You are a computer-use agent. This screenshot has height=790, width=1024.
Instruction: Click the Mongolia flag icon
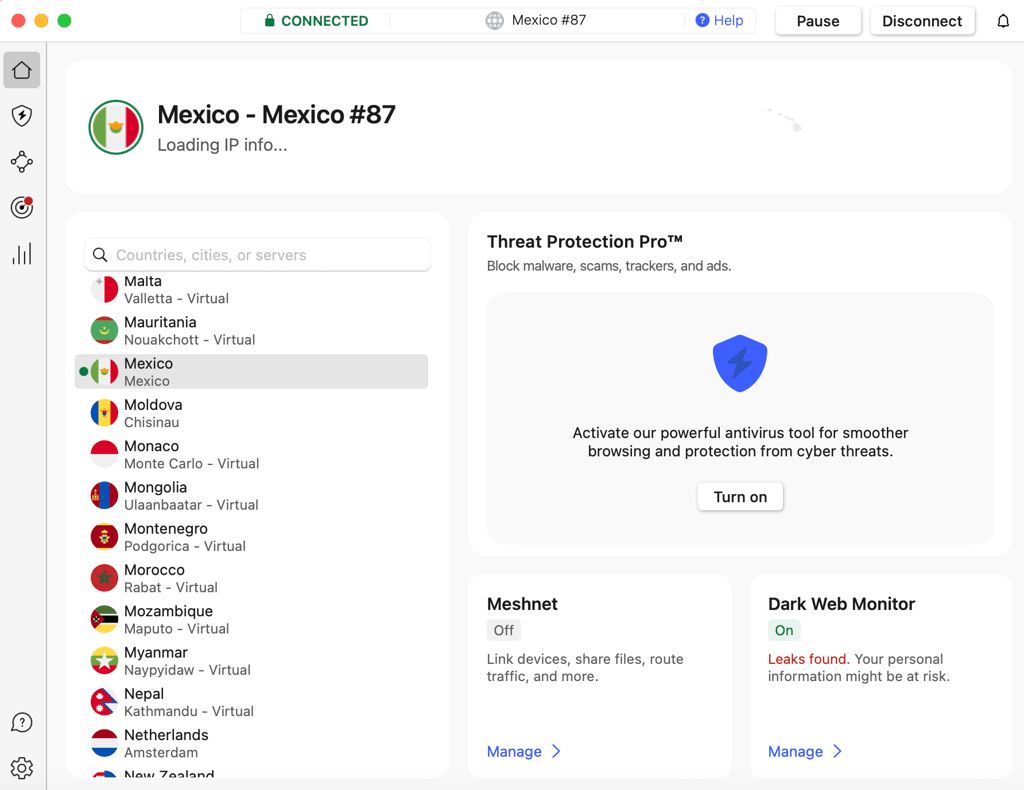[x=104, y=496]
